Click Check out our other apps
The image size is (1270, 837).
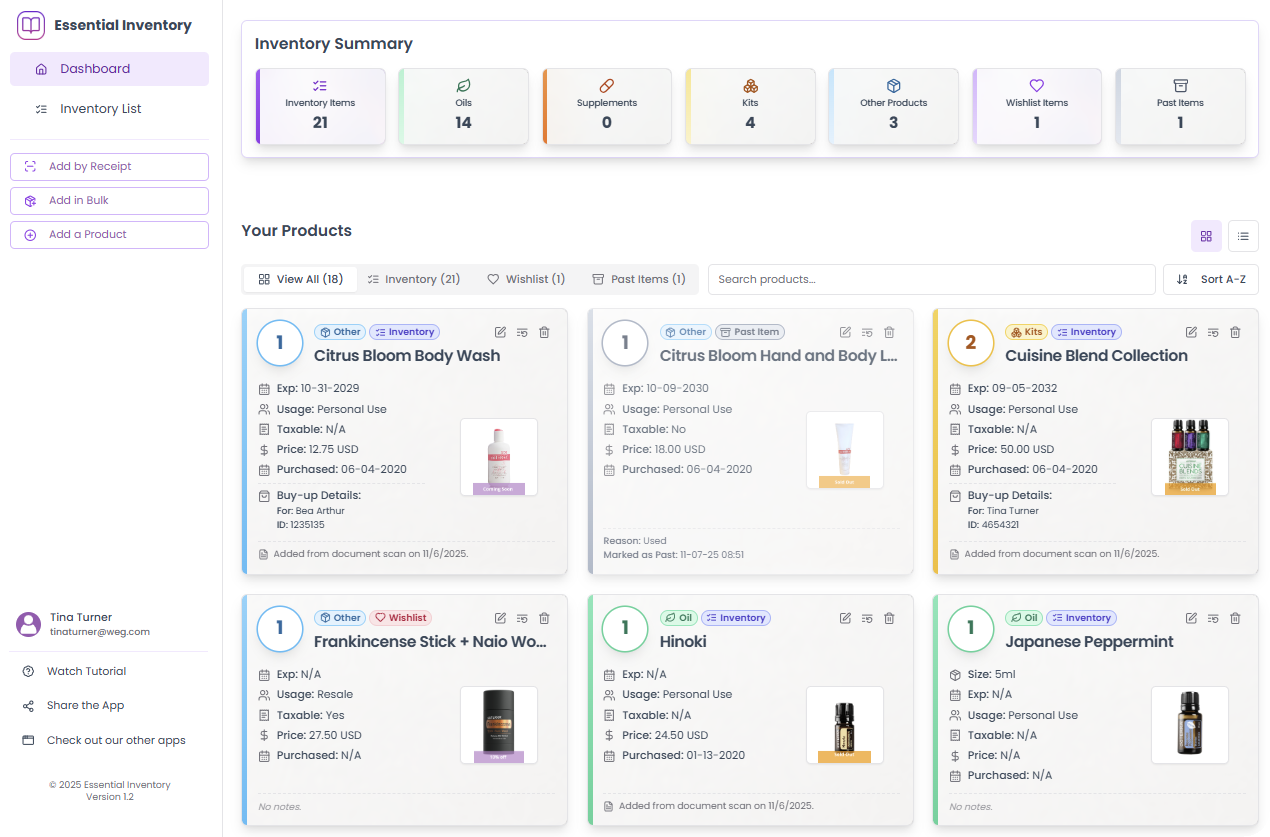pos(117,740)
